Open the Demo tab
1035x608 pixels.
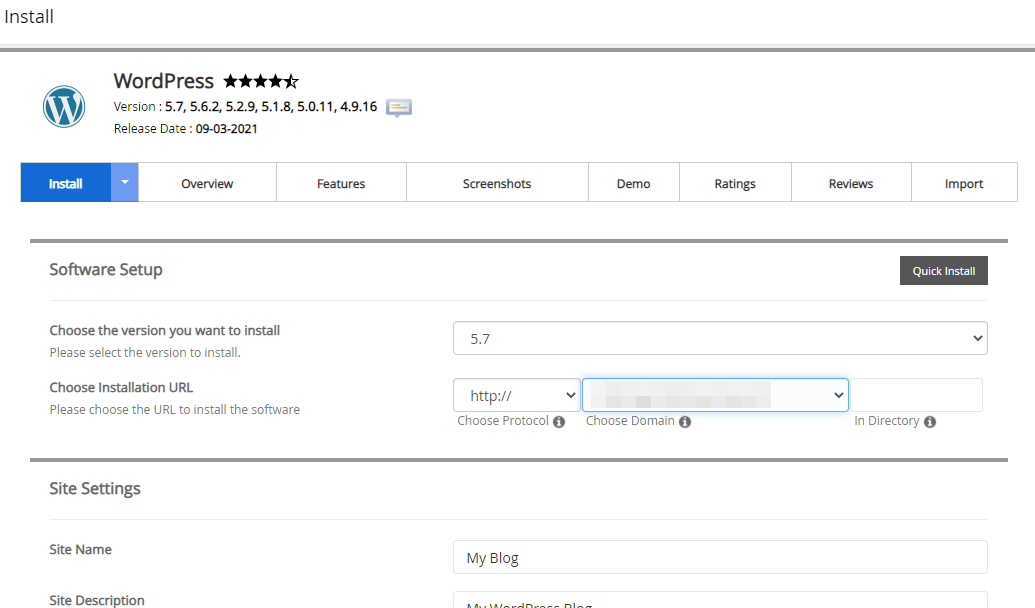pyautogui.click(x=634, y=182)
